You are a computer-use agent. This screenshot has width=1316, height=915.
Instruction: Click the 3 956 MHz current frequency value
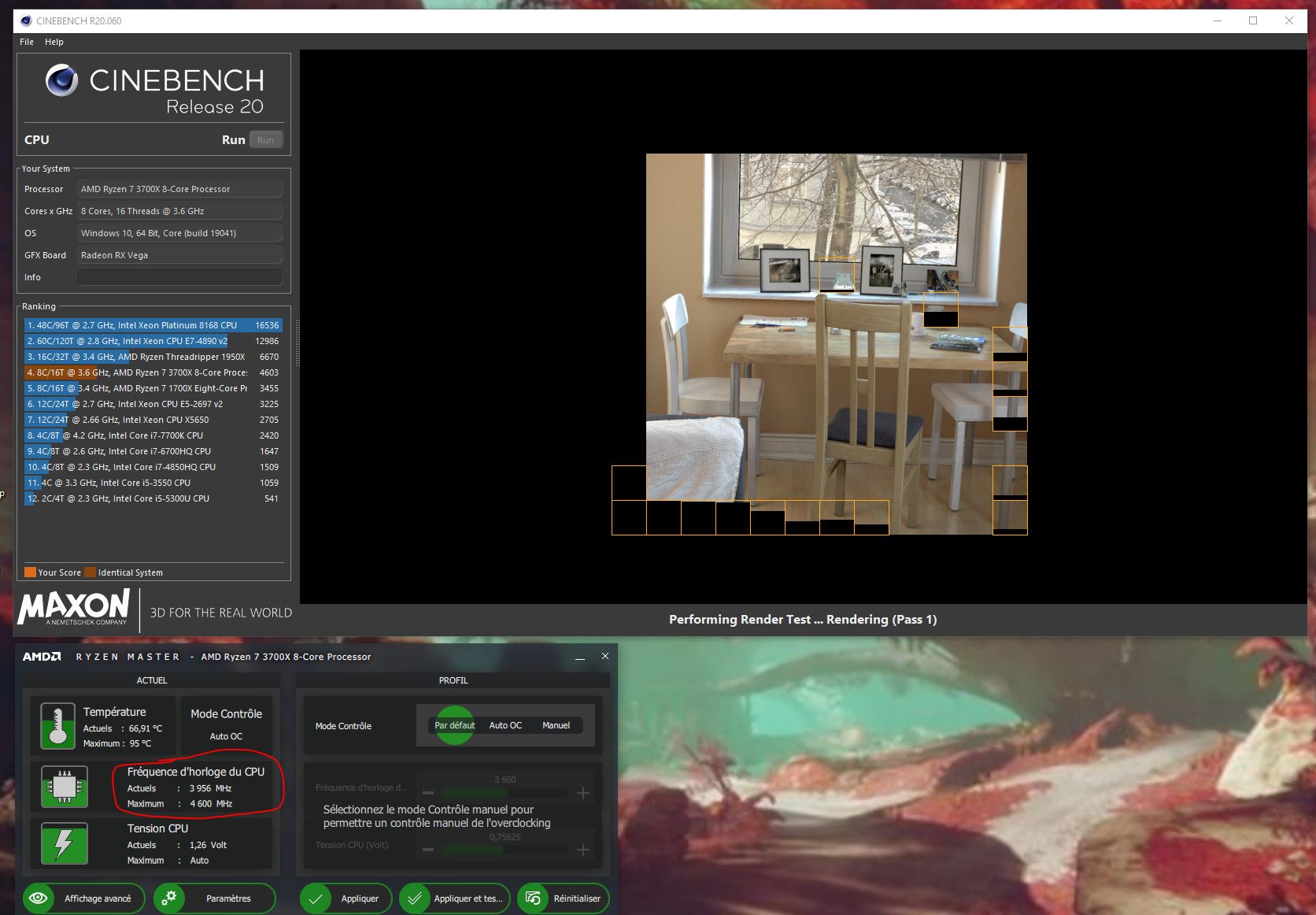point(210,788)
